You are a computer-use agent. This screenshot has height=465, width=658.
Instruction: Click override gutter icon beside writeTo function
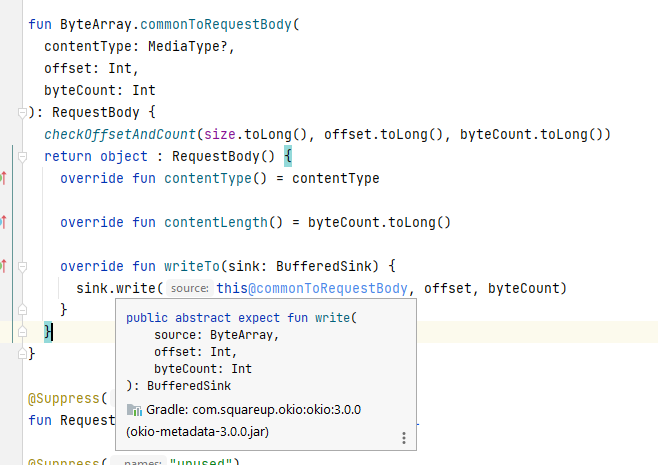3,266
